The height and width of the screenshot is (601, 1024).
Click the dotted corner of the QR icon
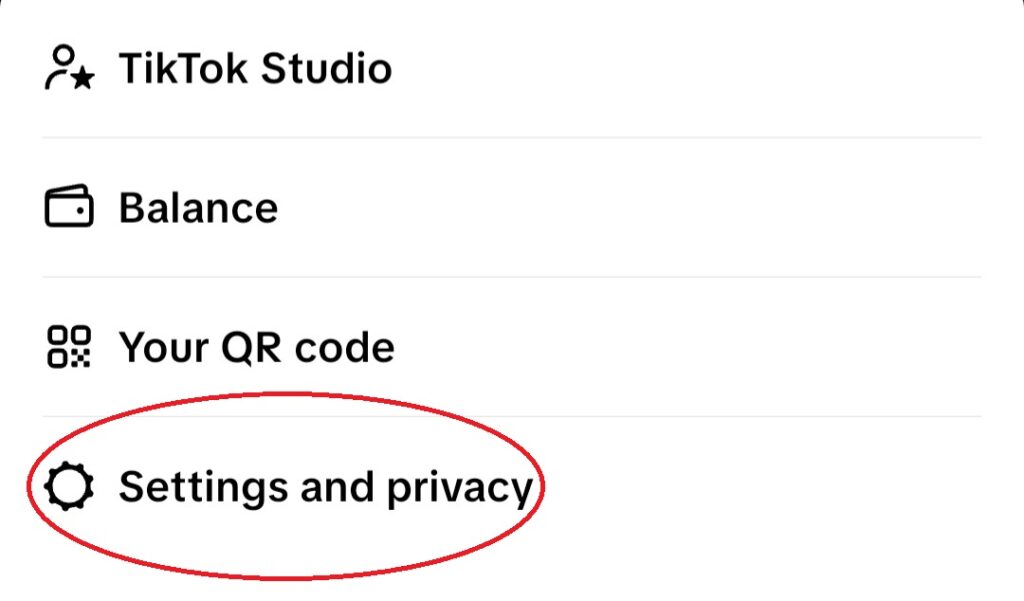[80, 358]
